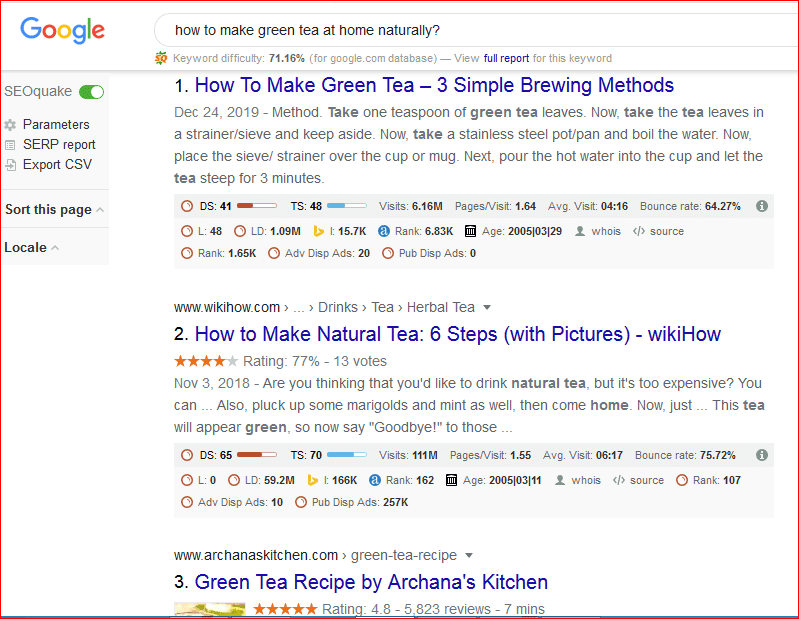
Task: Click the Visits: 6.16M value
Action: click(x=427, y=206)
